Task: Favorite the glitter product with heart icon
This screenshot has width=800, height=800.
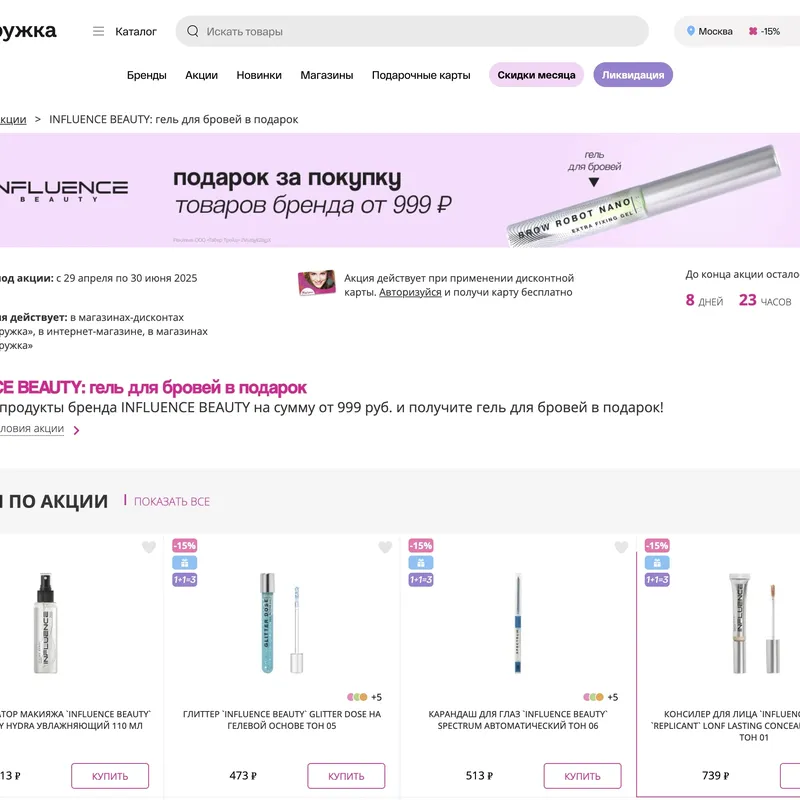Action: pyautogui.click(x=385, y=547)
